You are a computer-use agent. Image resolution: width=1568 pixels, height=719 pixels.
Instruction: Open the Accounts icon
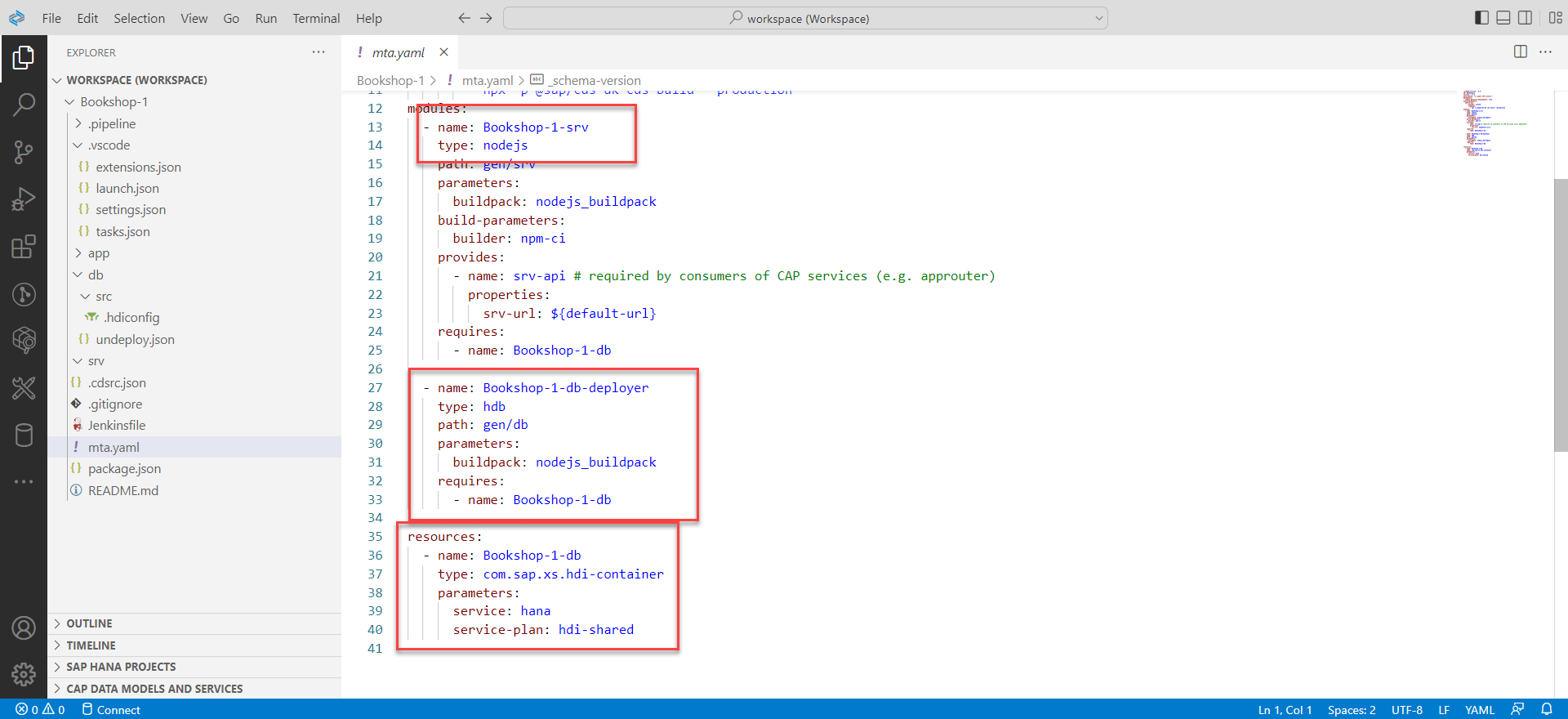[24, 627]
